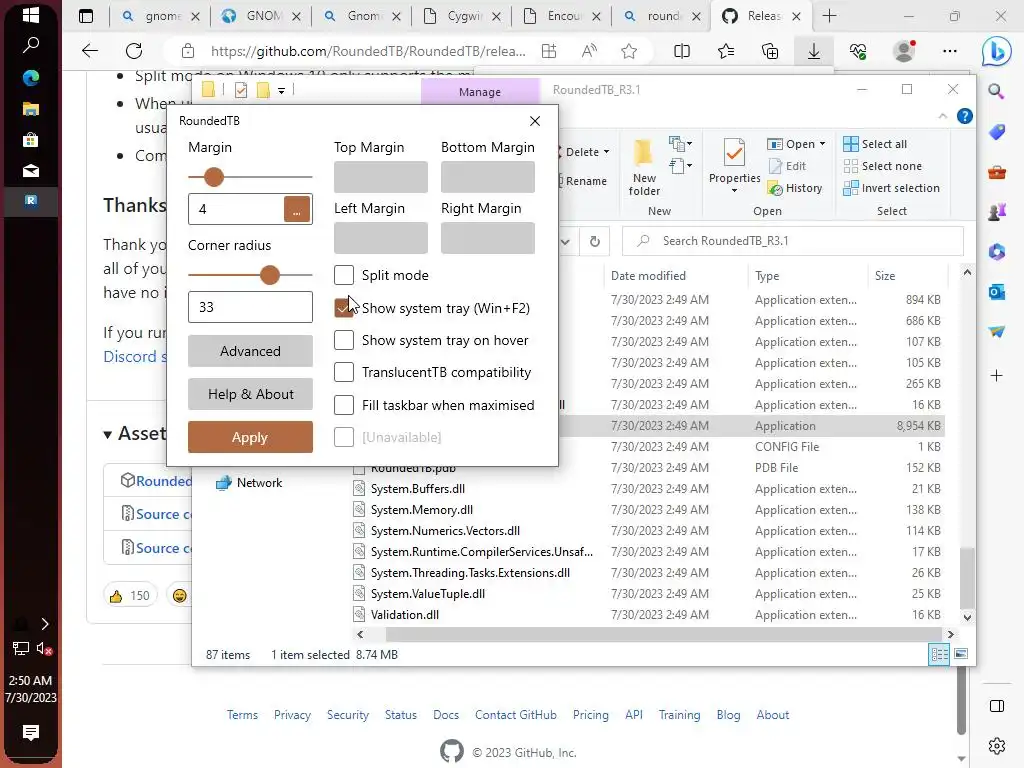Open Windows Start menu
Image resolution: width=1024 pixels, height=768 pixels.
(x=31, y=14)
